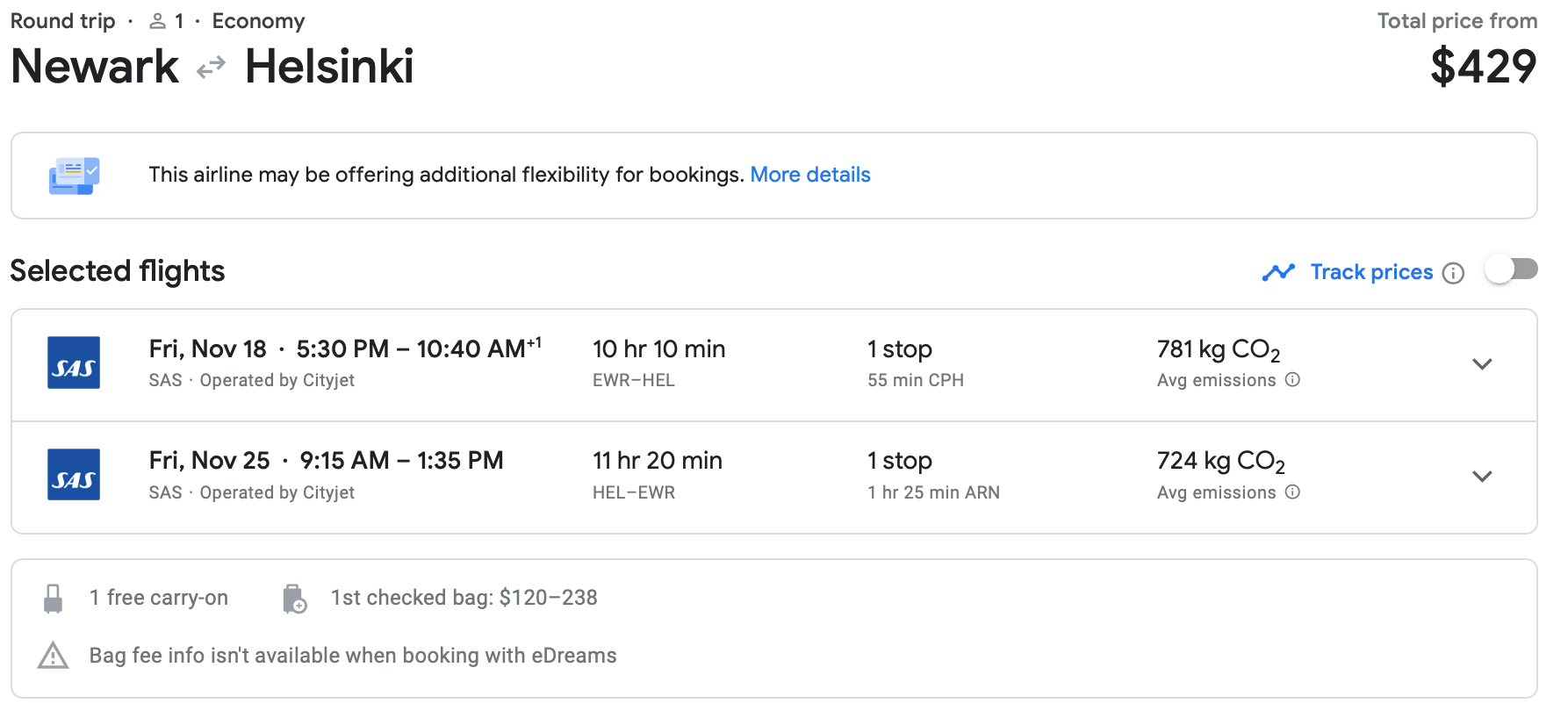Open the More details link
Viewport: 1568px width, 718px height.
pos(809,175)
